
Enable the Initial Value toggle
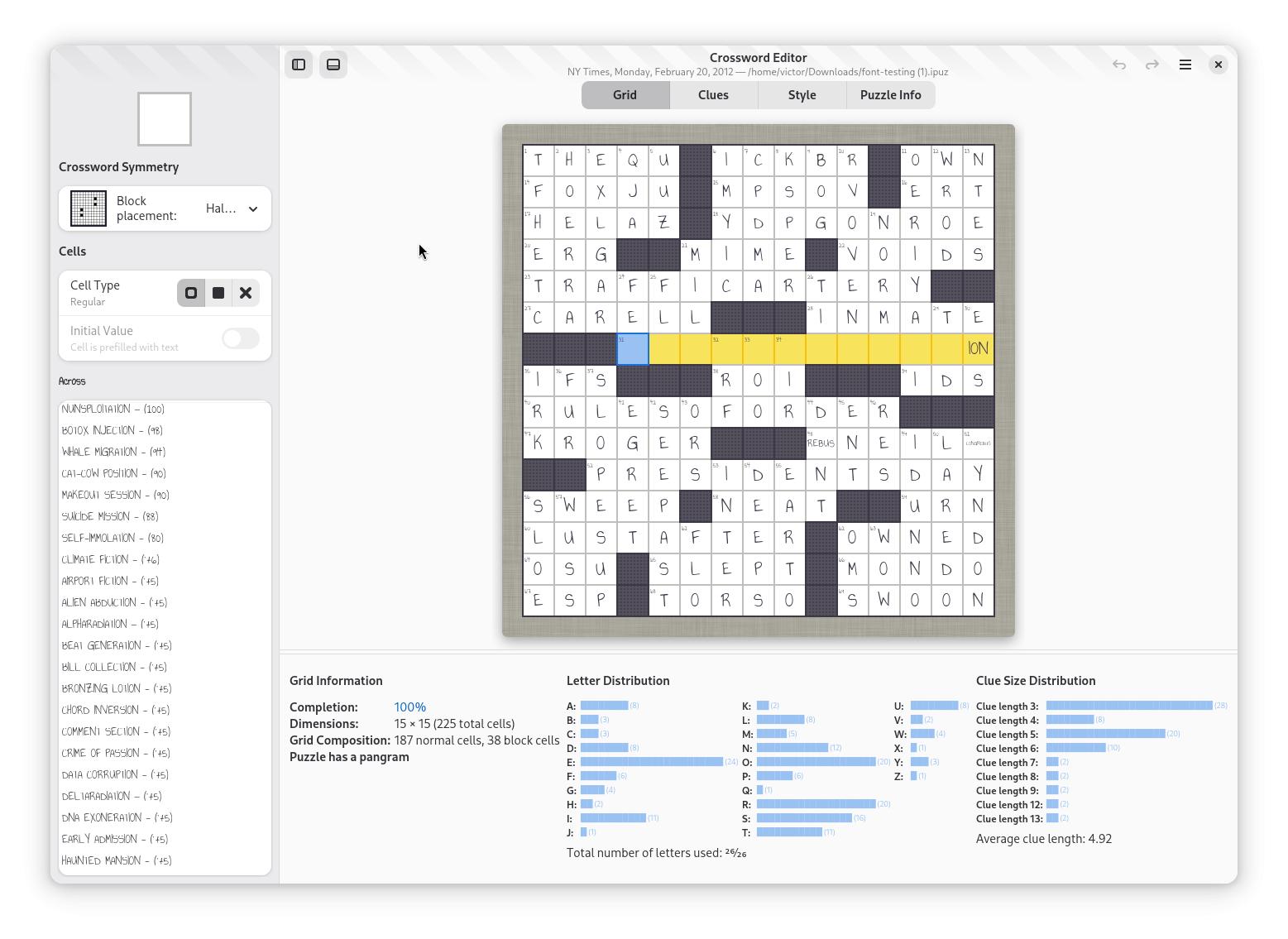click(240, 338)
